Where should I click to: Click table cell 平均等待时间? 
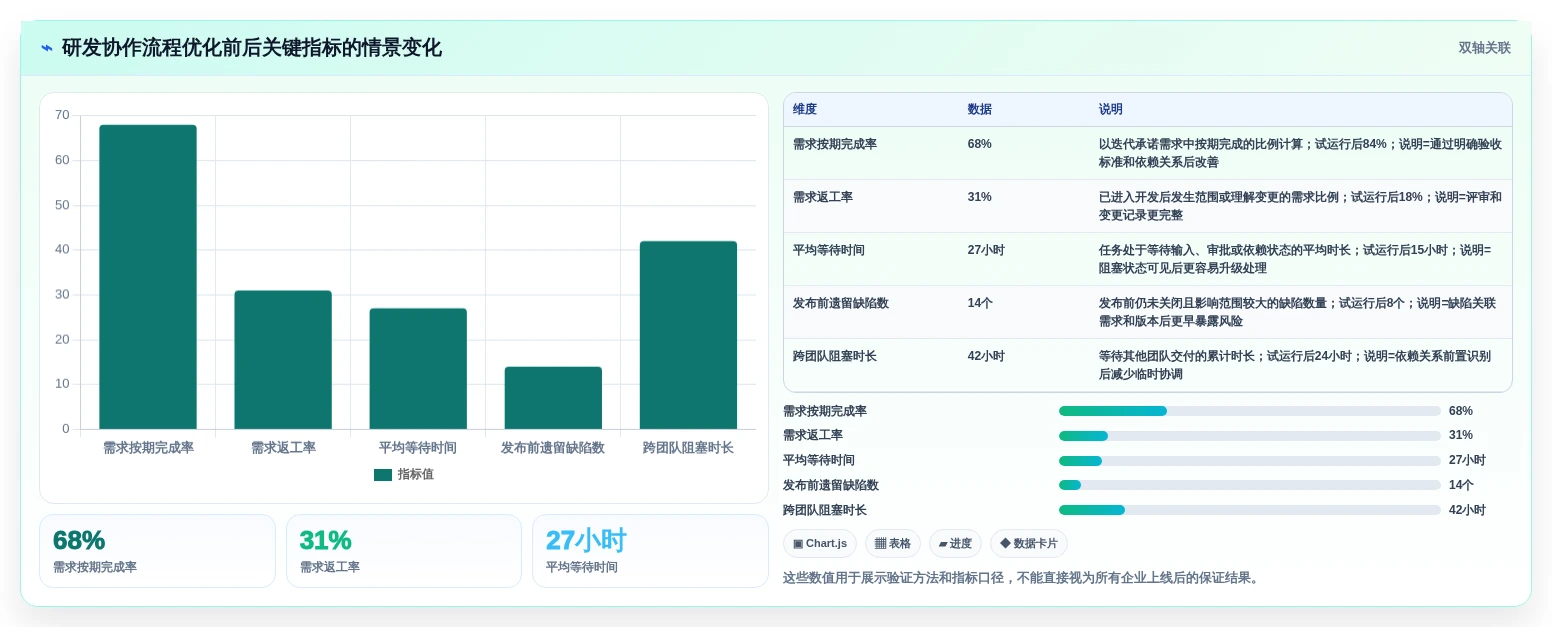coord(829,251)
